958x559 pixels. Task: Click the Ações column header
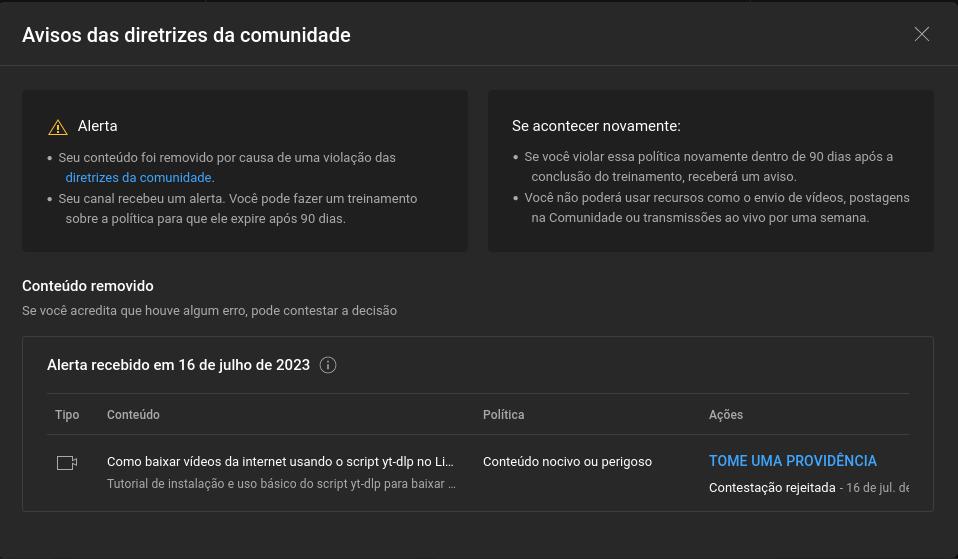tap(726, 415)
